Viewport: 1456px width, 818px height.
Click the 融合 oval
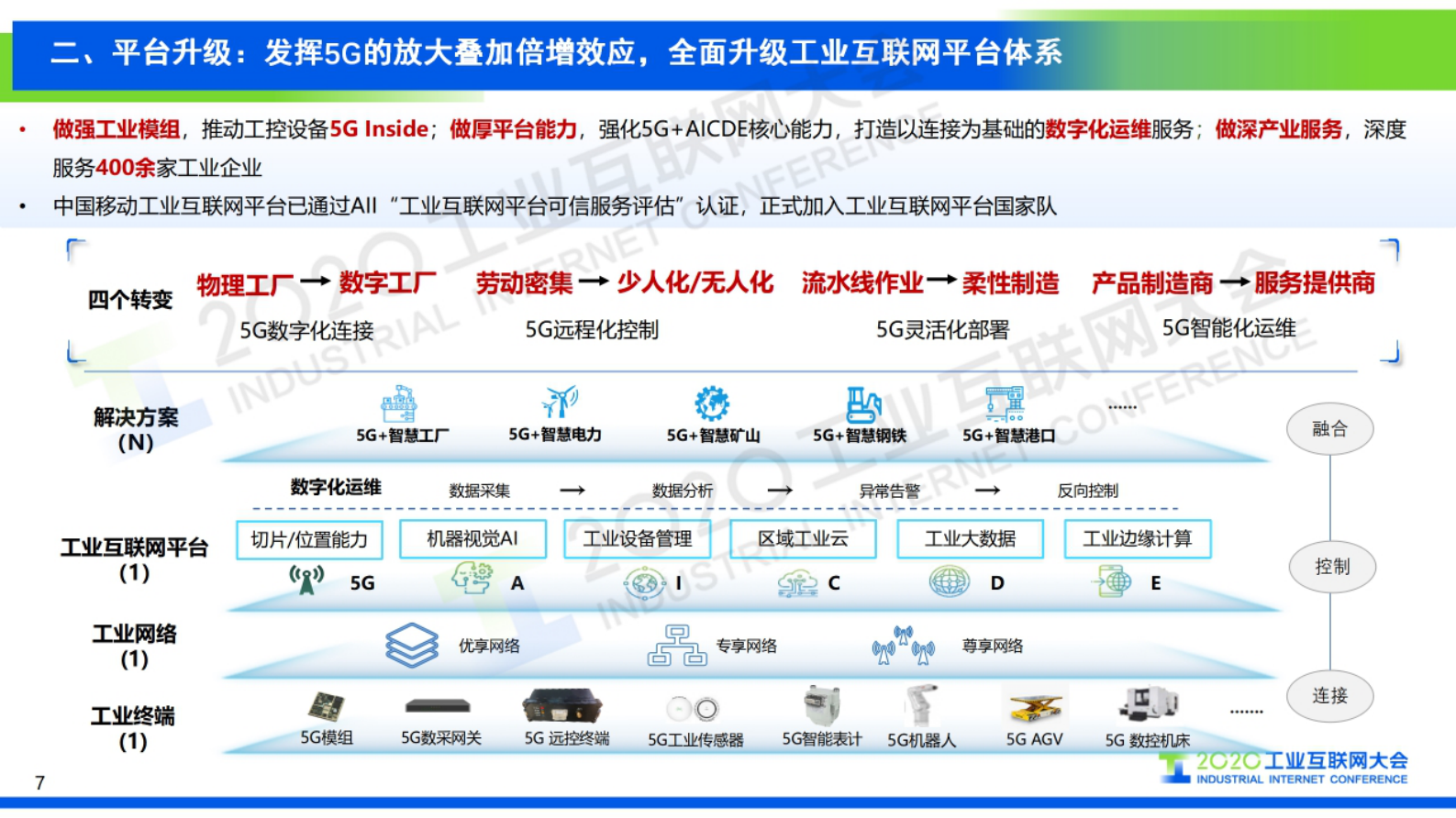click(1329, 429)
